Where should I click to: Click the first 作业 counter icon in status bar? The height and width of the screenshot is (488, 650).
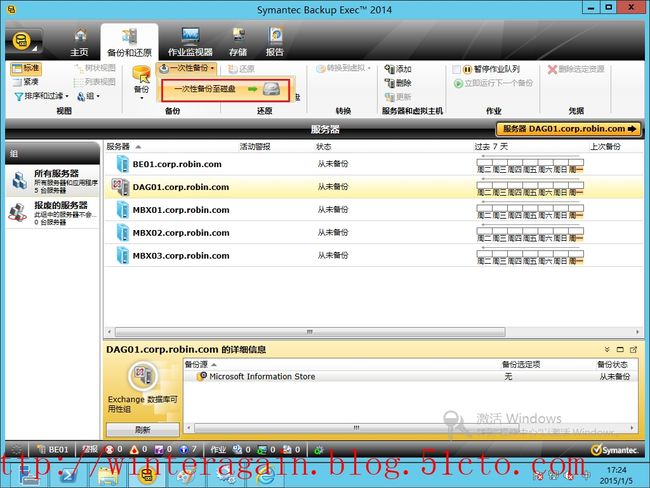[x=238, y=449]
